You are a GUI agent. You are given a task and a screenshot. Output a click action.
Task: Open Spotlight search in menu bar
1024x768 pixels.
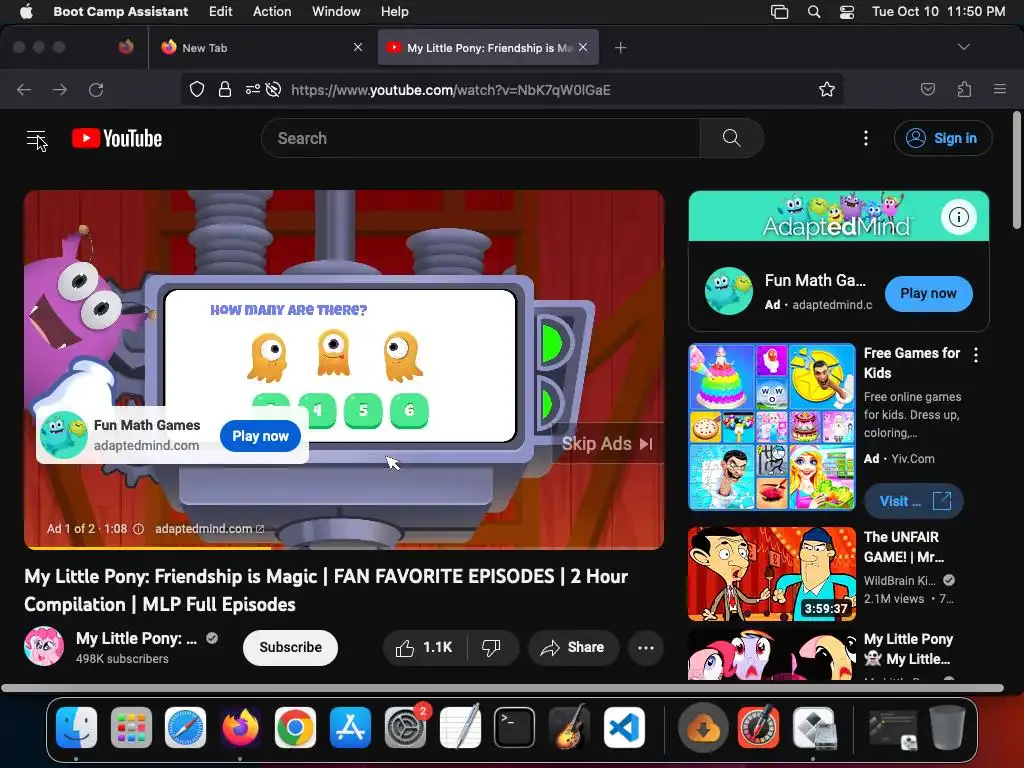coord(814,11)
